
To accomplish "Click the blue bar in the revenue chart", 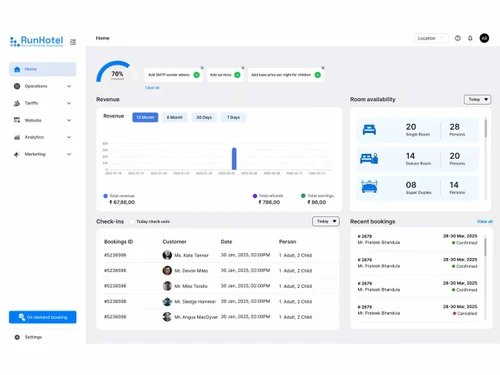I will tap(234, 159).
